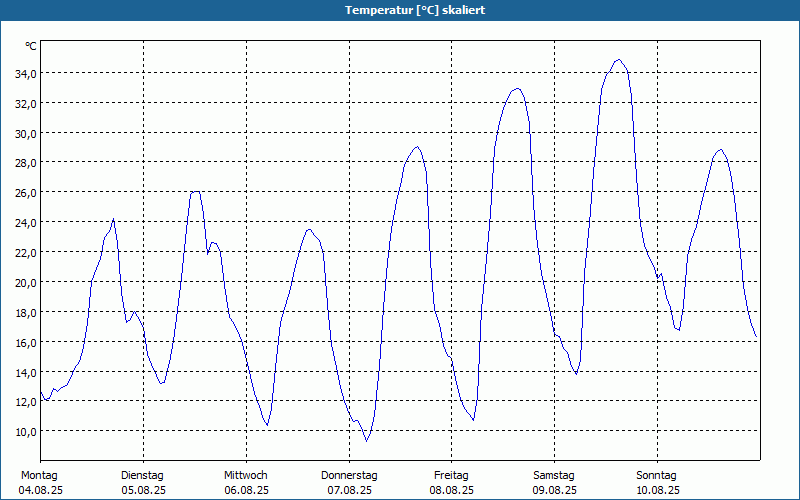This screenshot has height=500, width=800.
Task: Click the 34,0 y-axis value
Action: click(25, 74)
